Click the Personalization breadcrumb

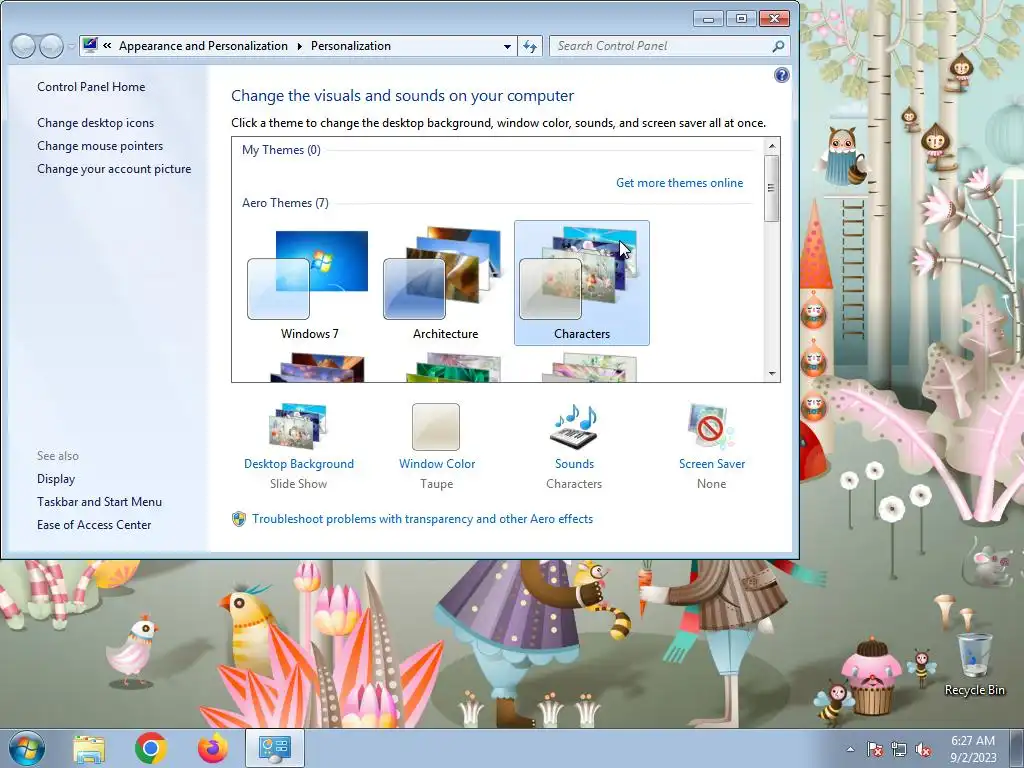(x=351, y=46)
